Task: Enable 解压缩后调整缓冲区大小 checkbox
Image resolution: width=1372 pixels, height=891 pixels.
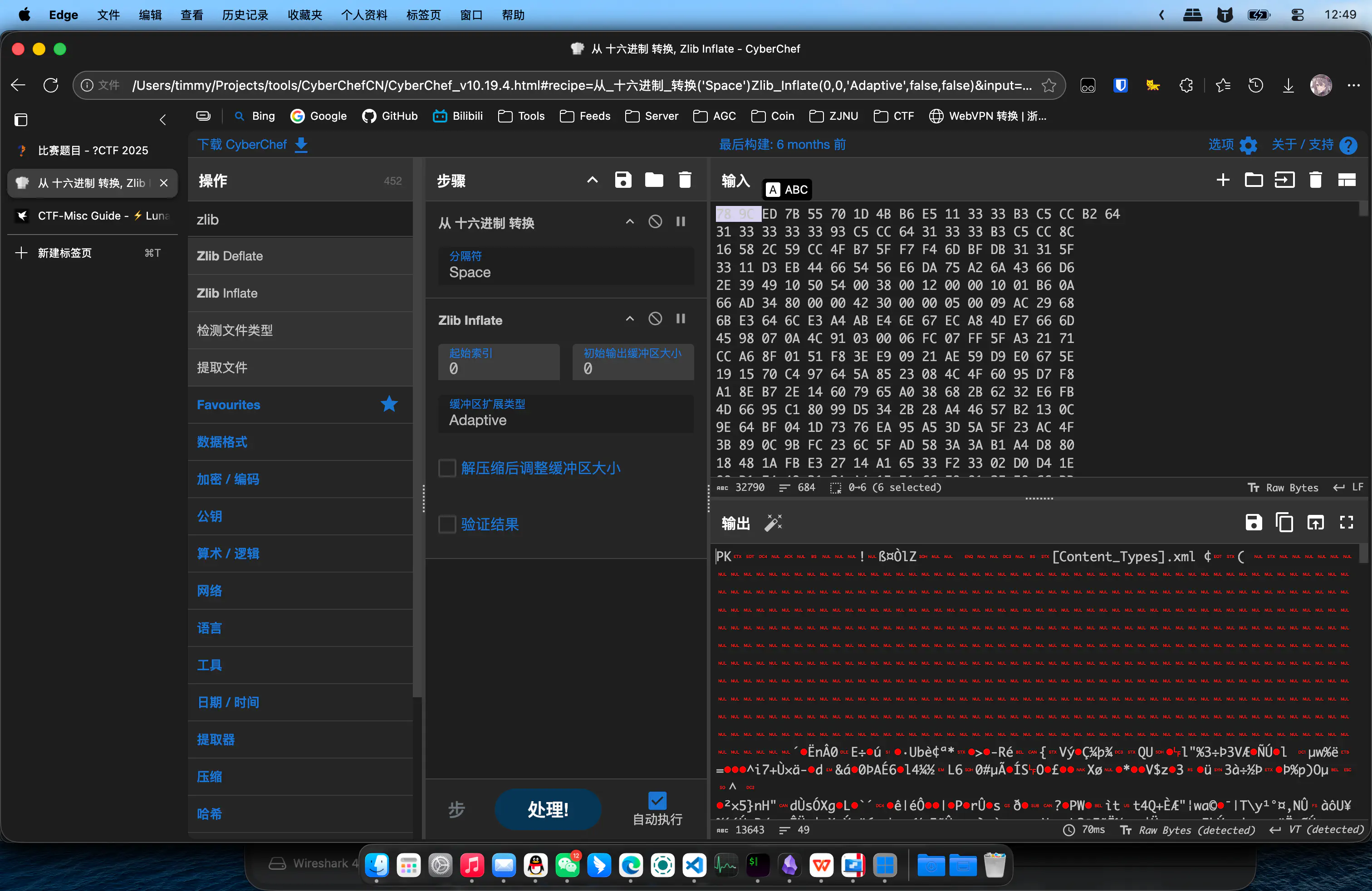Action: coord(447,468)
